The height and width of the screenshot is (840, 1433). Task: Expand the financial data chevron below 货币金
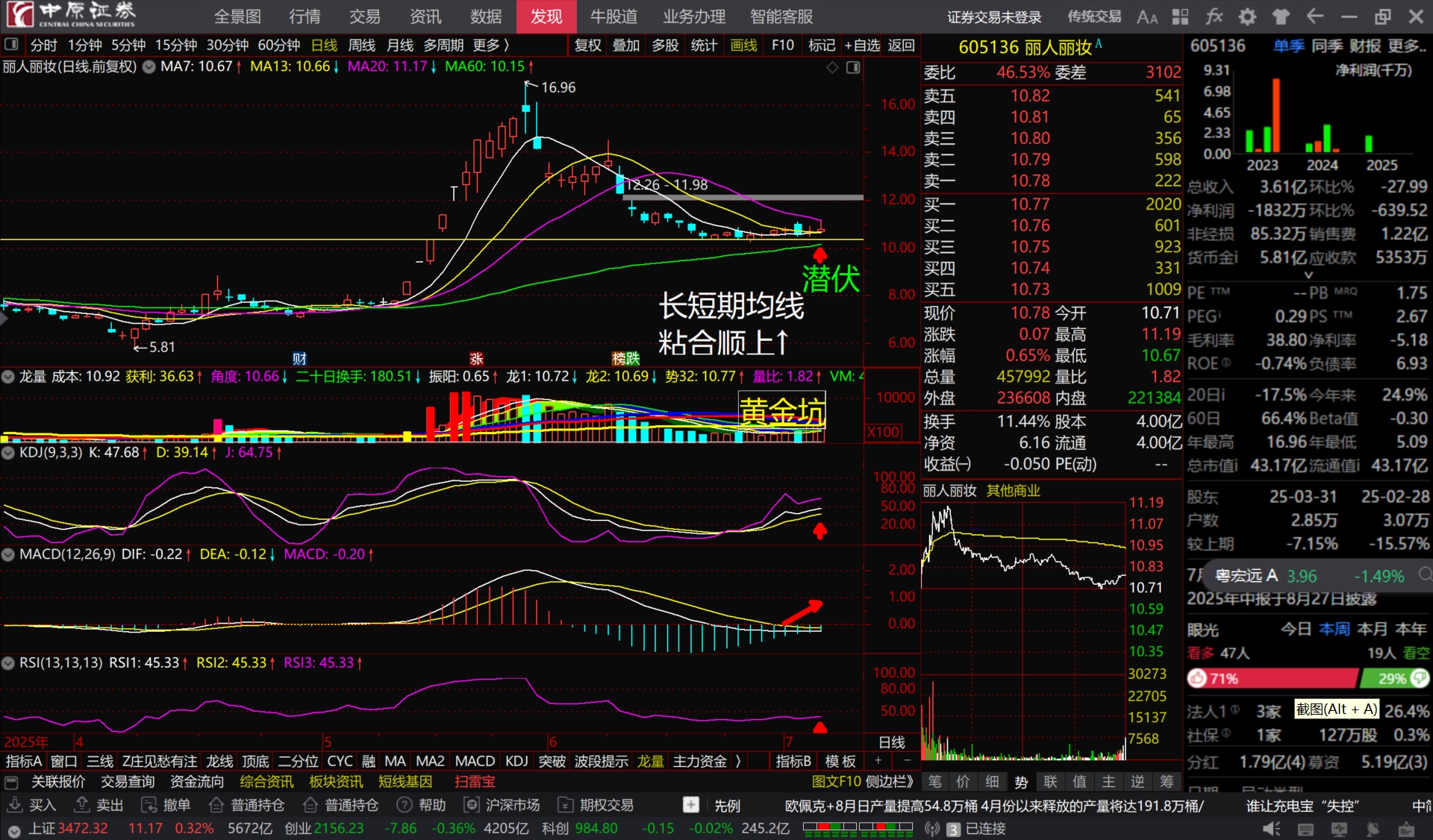click(x=1308, y=275)
